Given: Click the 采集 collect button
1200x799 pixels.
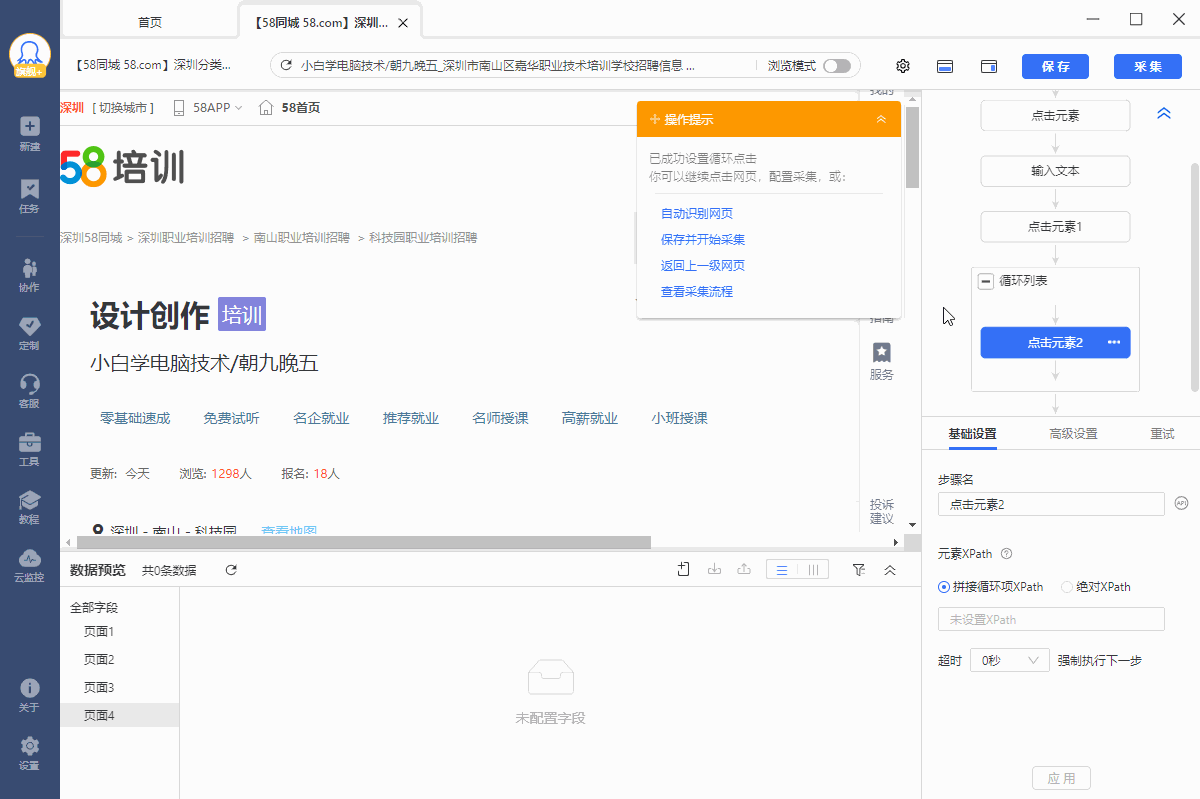Looking at the screenshot, I should [1147, 66].
